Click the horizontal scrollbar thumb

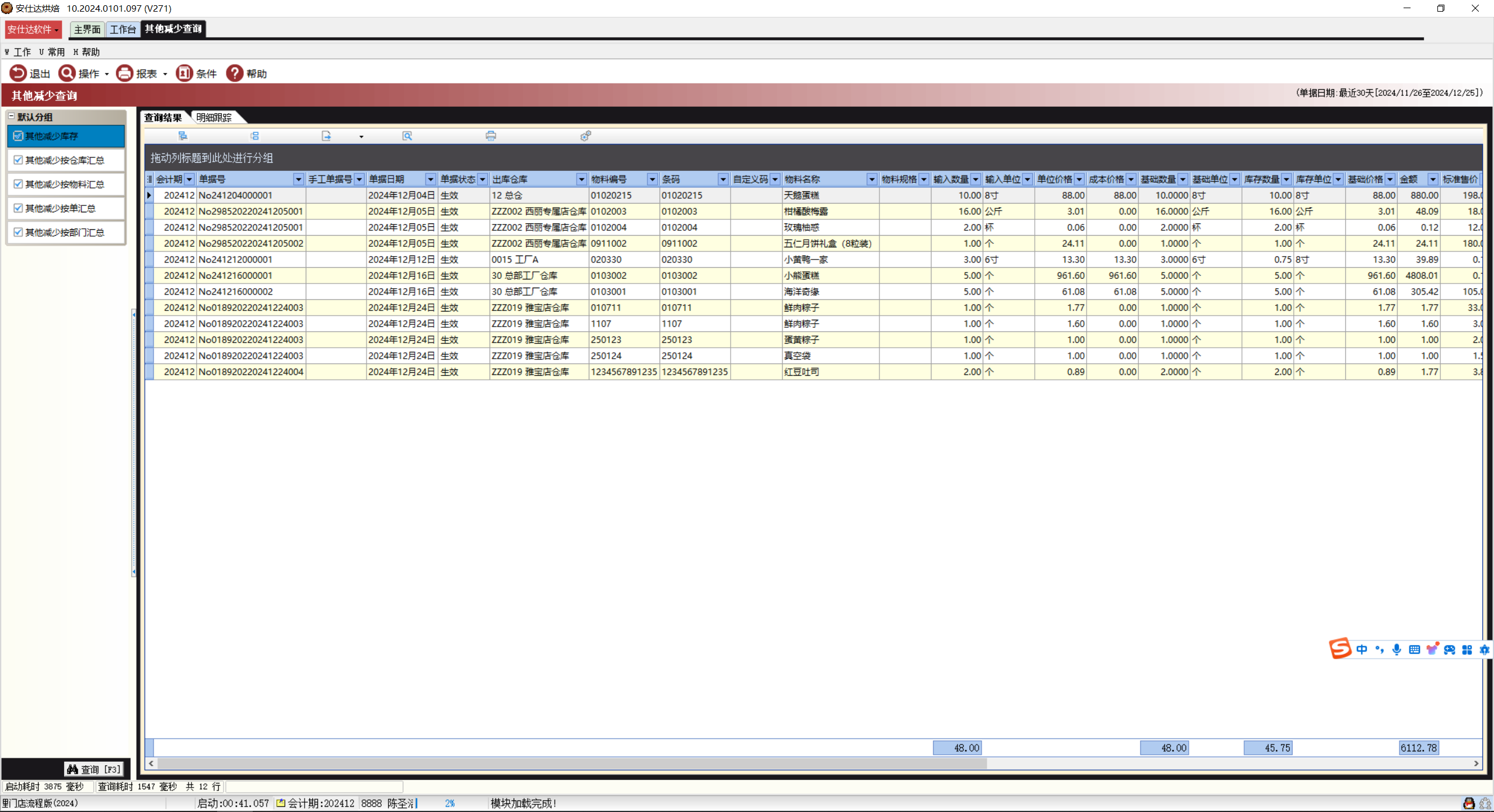pos(572,763)
